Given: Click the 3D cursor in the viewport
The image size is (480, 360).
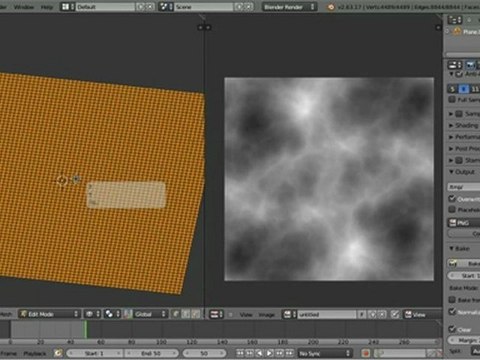Looking at the screenshot, I should [62, 181].
